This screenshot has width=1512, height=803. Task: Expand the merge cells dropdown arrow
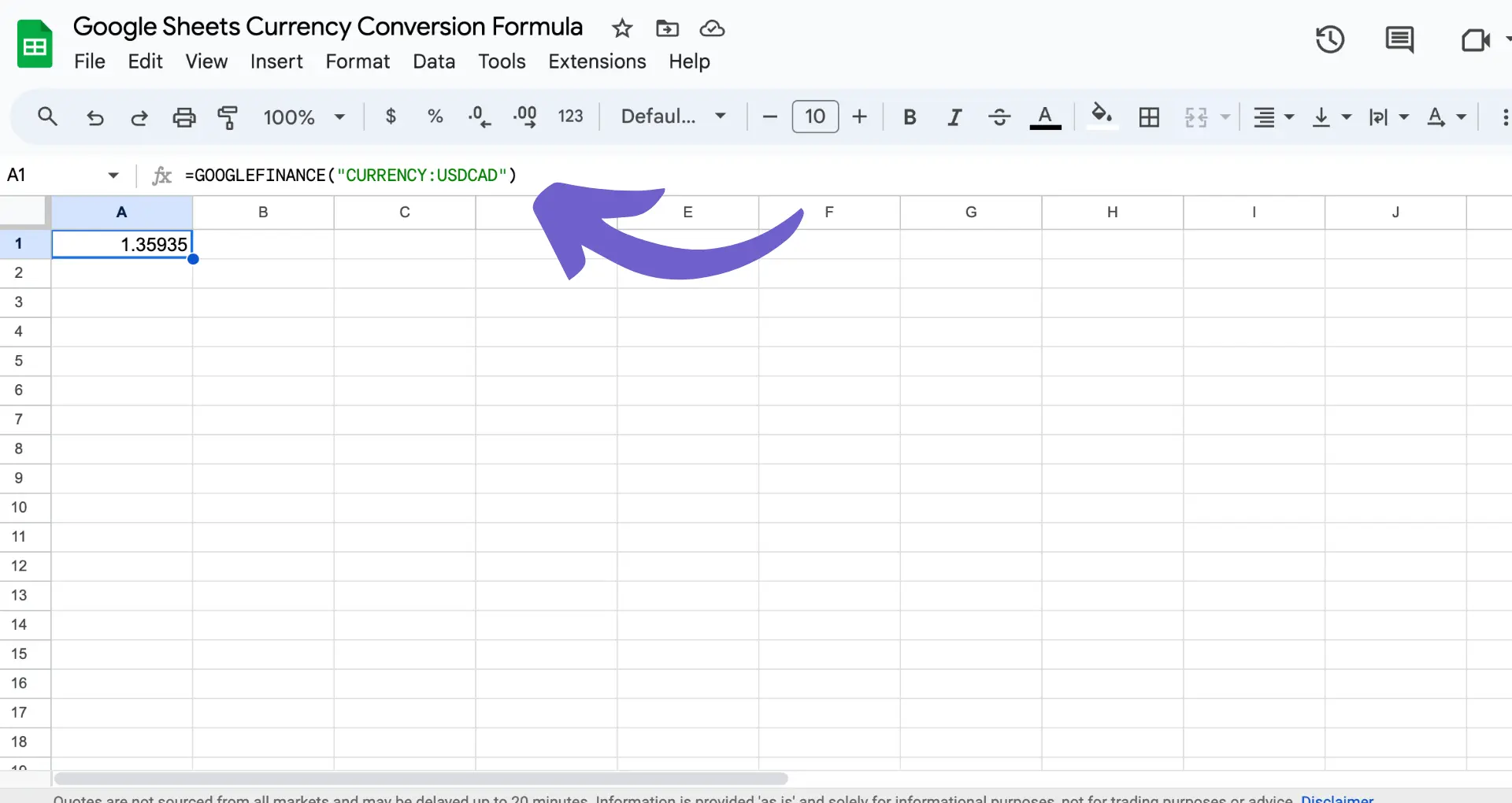click(1225, 117)
